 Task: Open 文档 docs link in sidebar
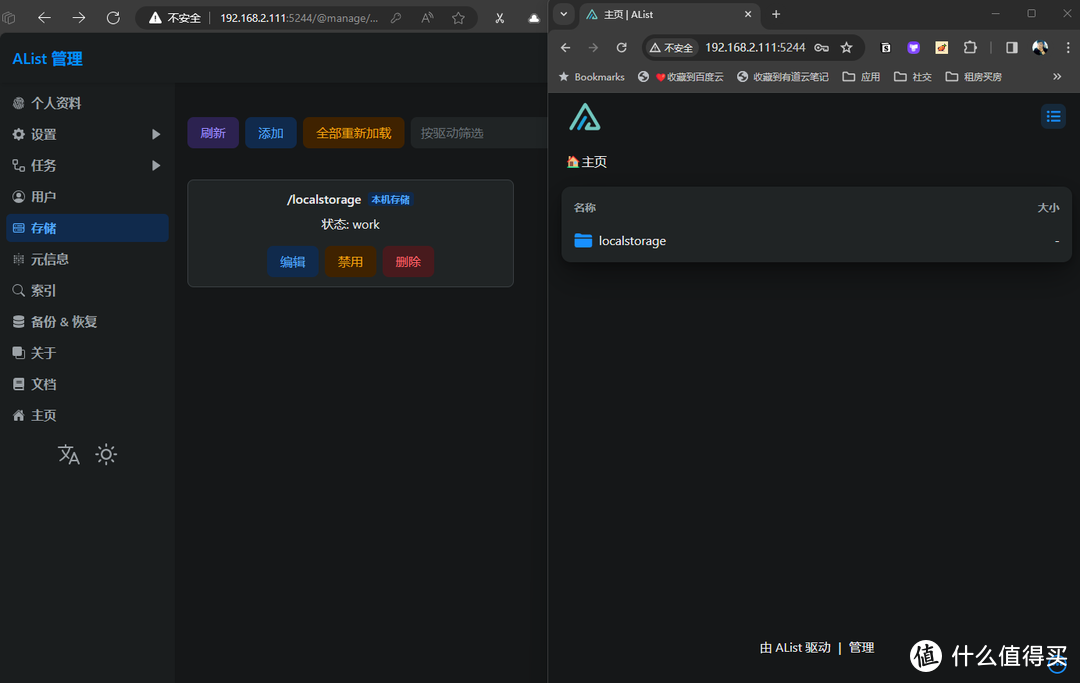(87, 384)
